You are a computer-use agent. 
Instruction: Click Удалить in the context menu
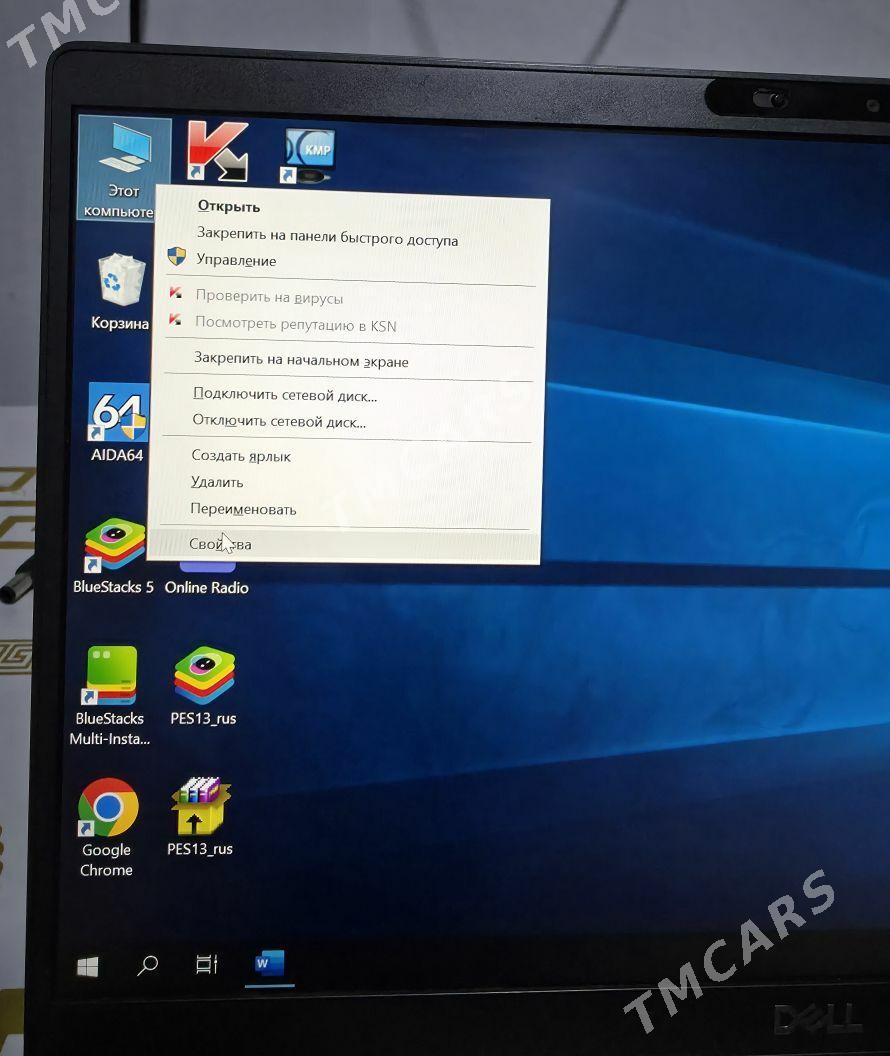(x=345, y=482)
